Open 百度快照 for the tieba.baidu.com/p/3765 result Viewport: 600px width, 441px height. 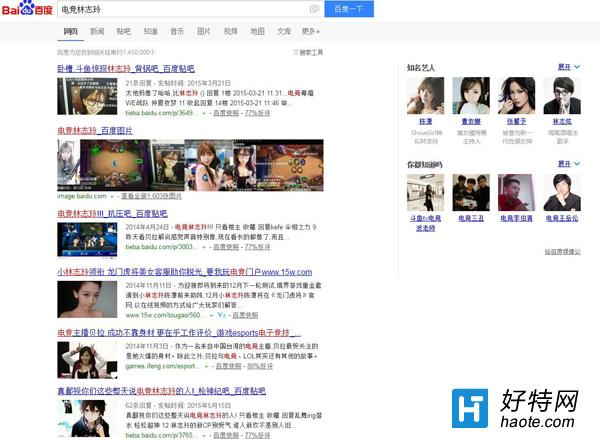click(226, 435)
